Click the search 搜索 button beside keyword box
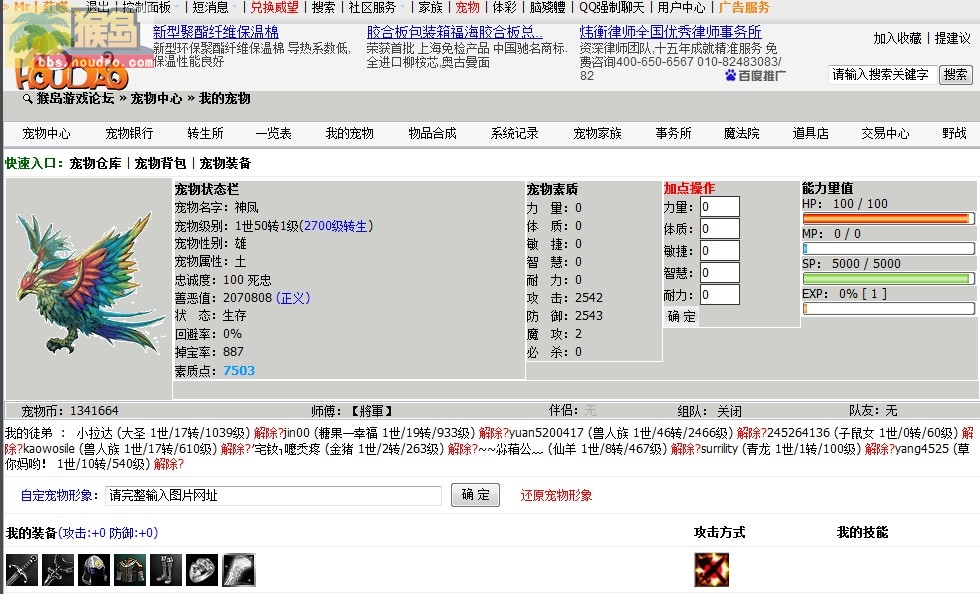The width and height of the screenshot is (980, 594). (x=956, y=74)
